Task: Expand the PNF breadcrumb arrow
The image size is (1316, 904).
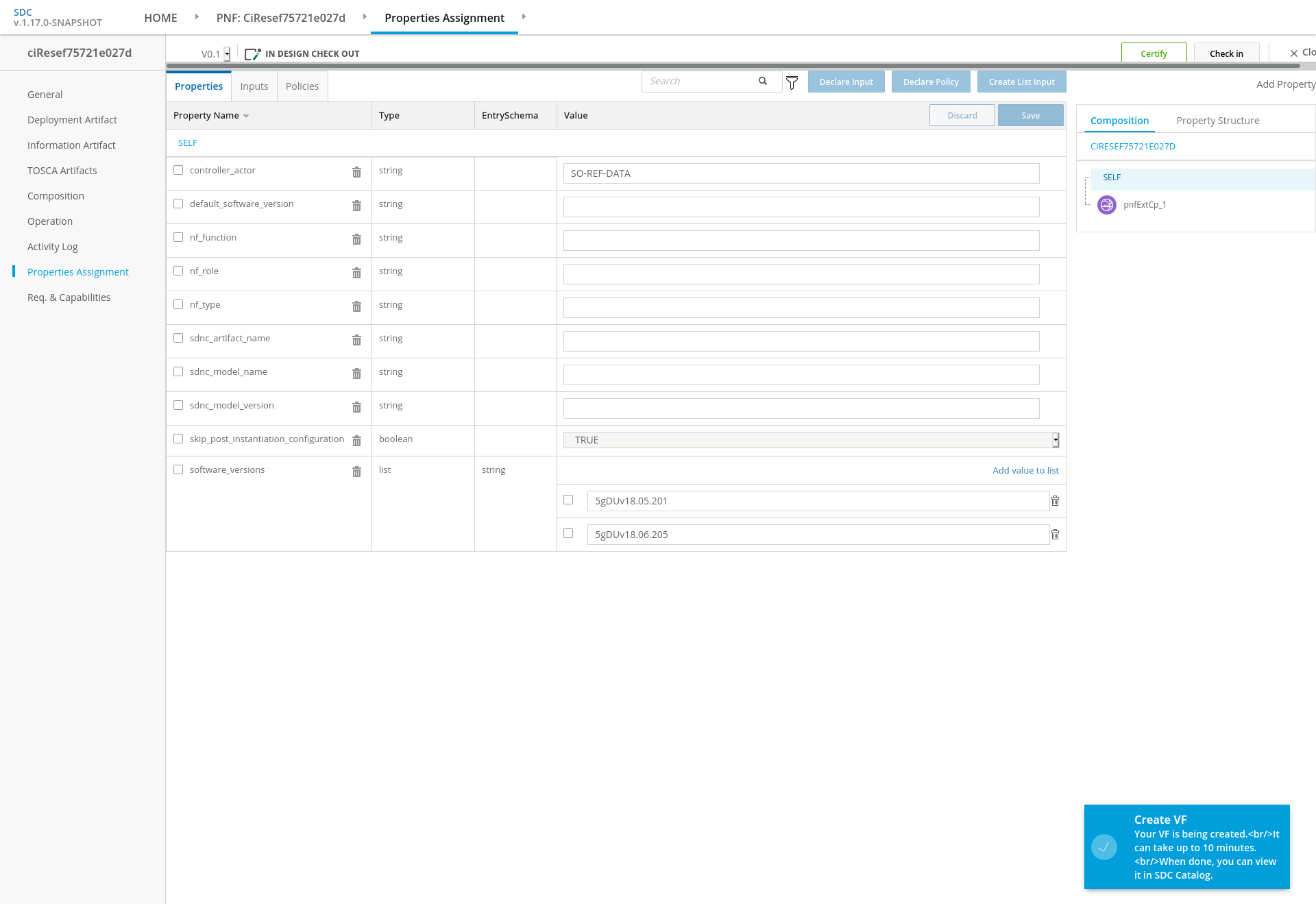Action: 365,16
